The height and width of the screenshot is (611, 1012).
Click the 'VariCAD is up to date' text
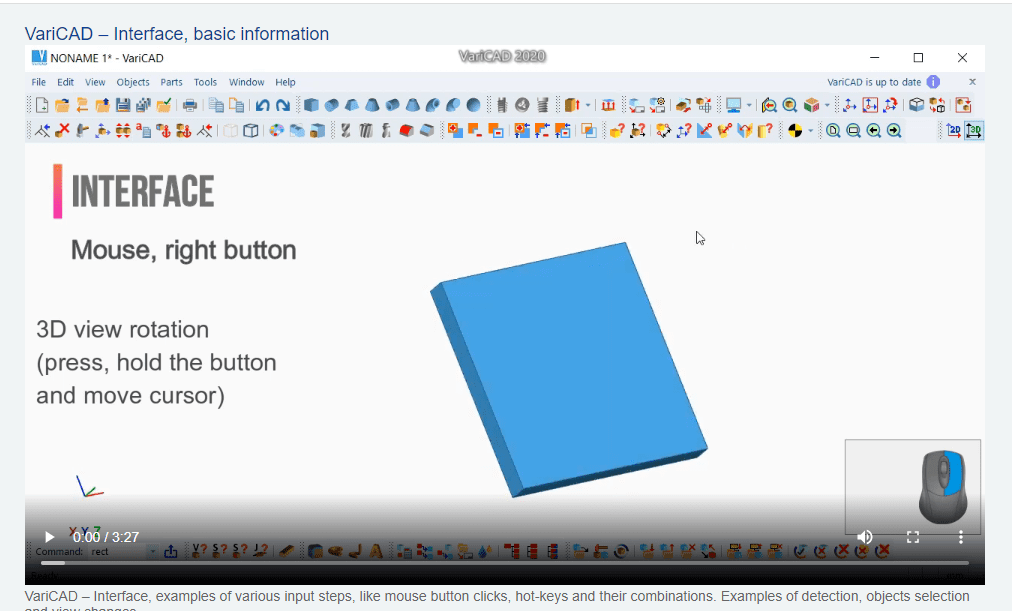[x=874, y=82]
